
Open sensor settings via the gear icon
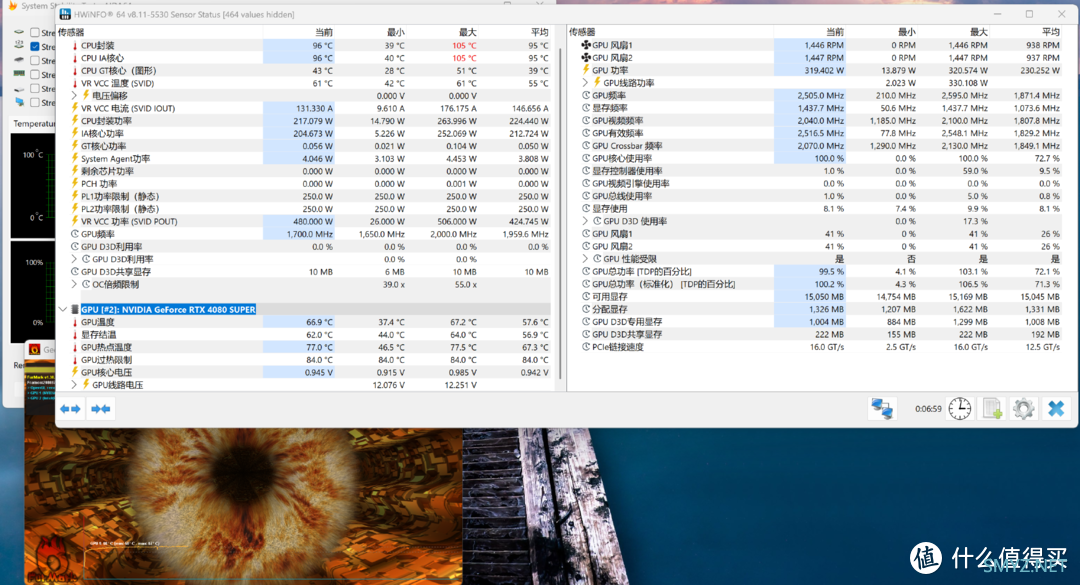[1024, 409]
